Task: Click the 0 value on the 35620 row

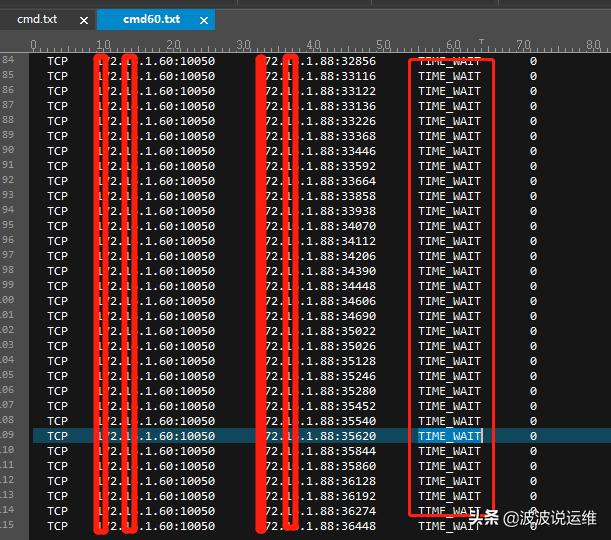Action: point(533,436)
